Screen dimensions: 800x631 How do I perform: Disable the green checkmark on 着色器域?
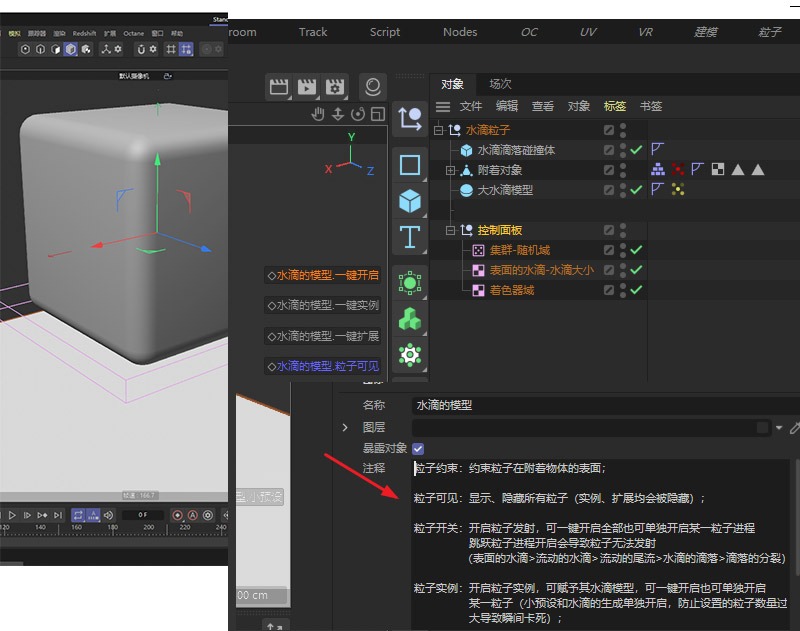[x=634, y=287]
